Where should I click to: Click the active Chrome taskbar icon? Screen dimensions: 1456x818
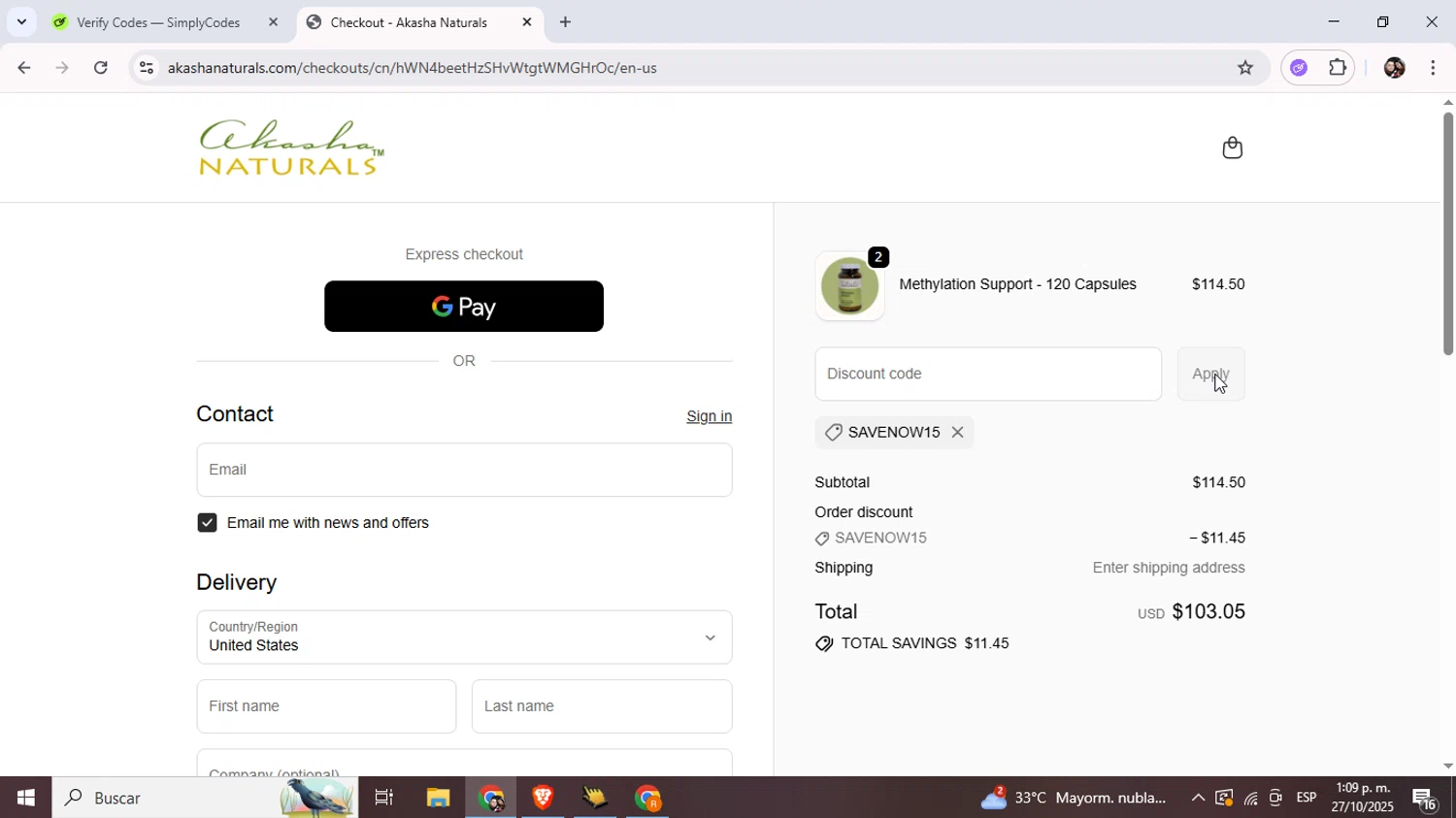(x=490, y=798)
